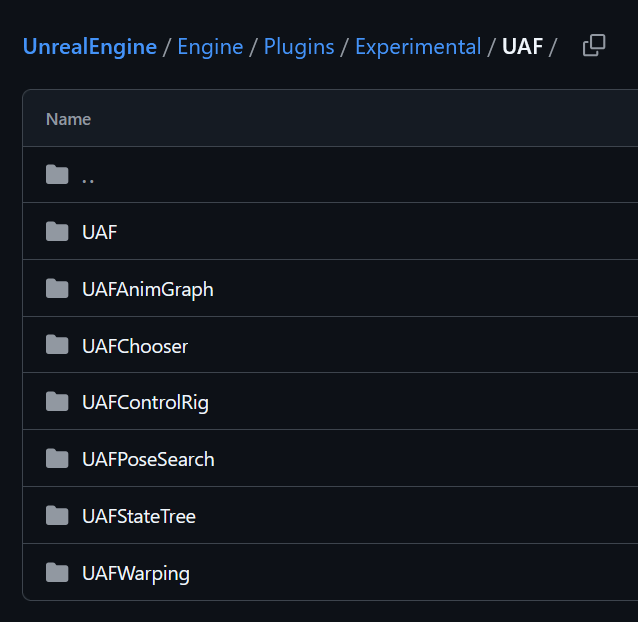Go to the Engine breadcrumb folder
638x622 pixels.
pyautogui.click(x=210, y=46)
